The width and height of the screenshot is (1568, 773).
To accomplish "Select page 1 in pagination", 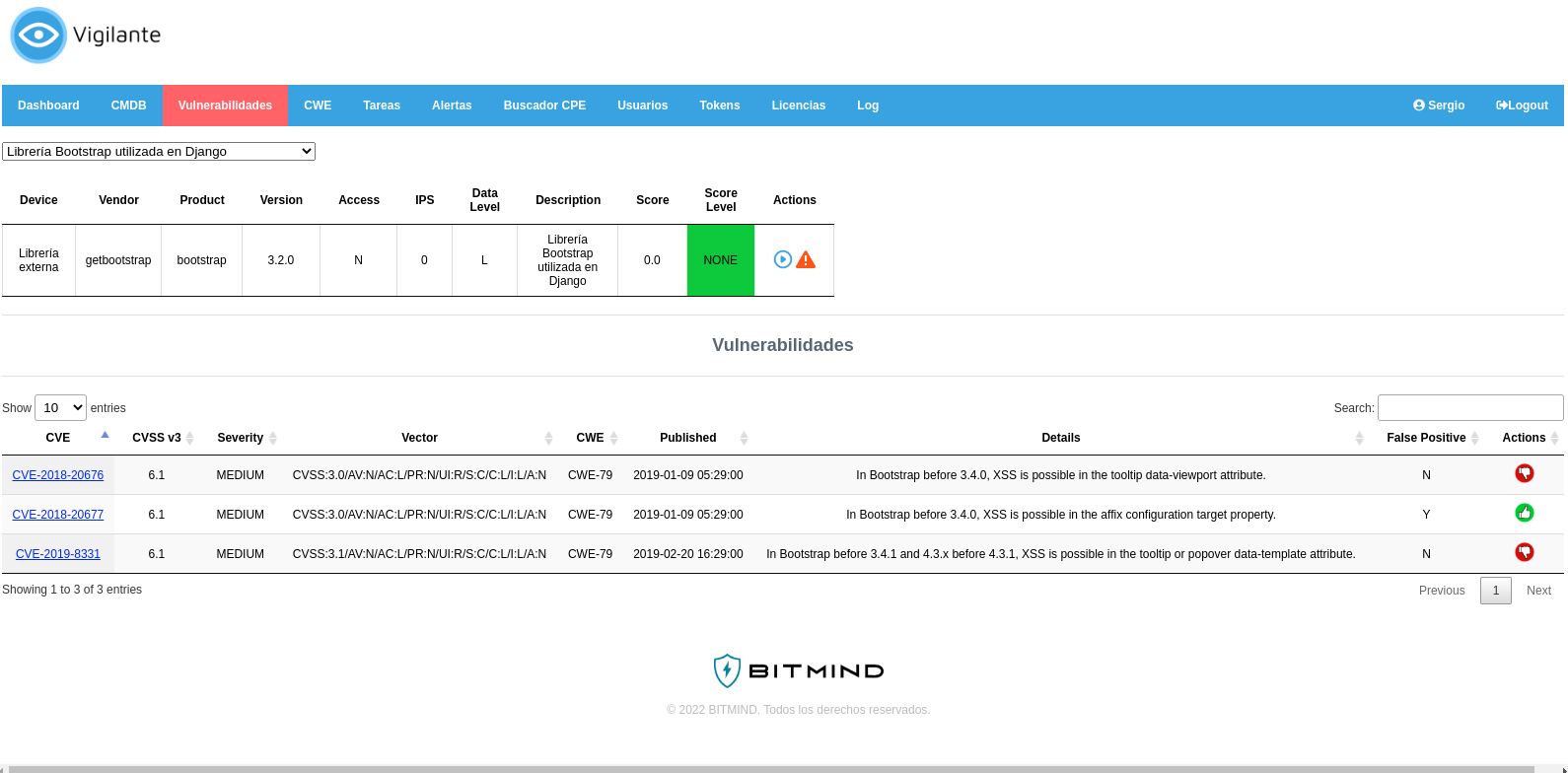I will [1496, 591].
